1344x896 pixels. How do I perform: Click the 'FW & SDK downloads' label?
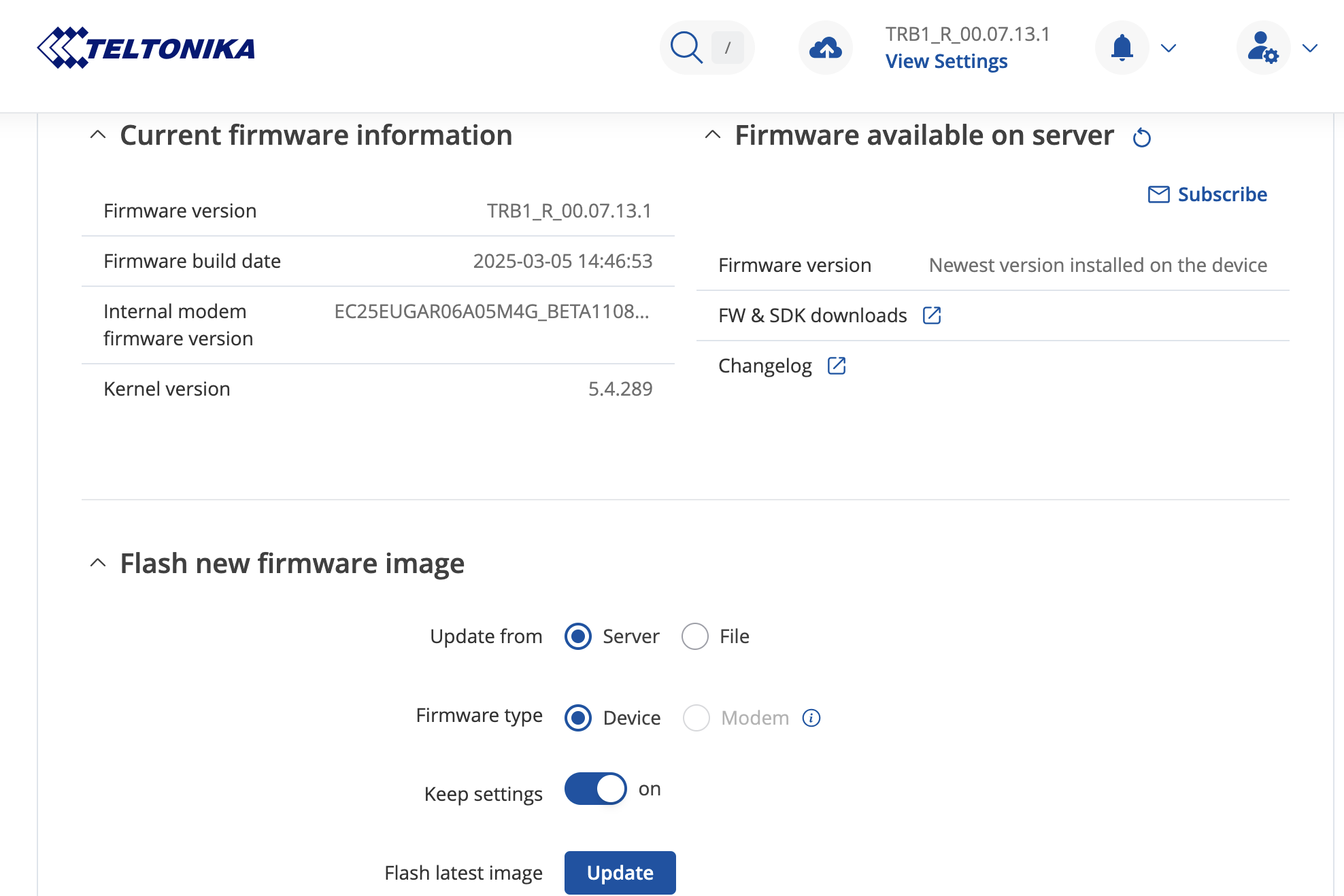813,315
